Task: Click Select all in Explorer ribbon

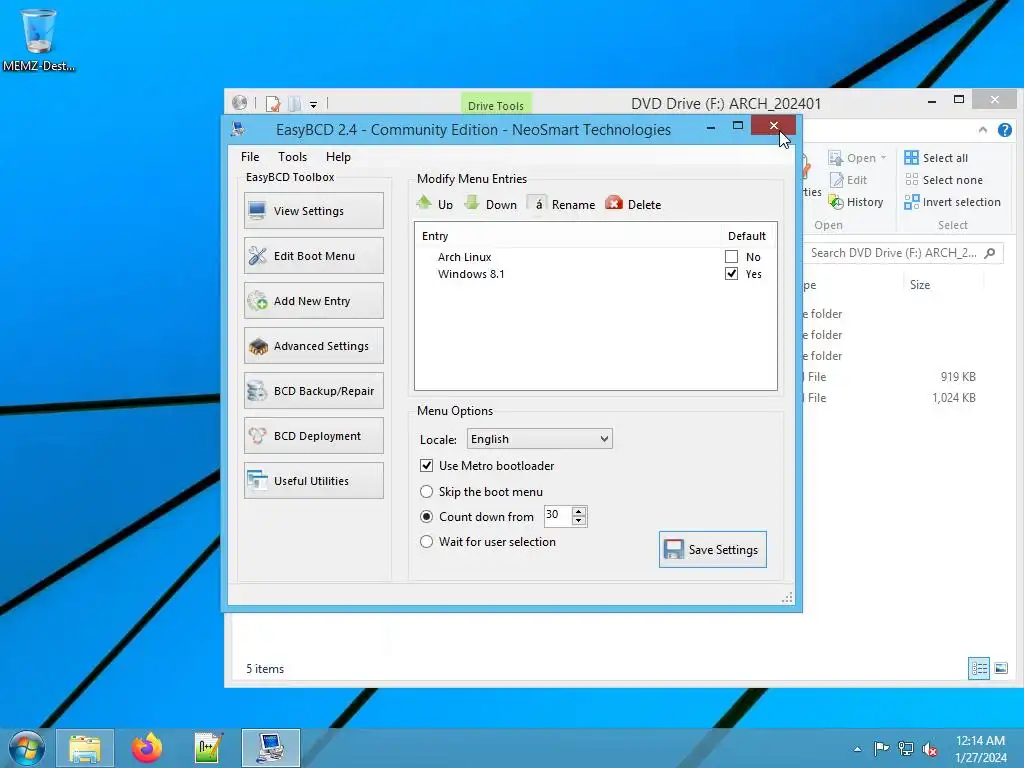Action: [936, 157]
